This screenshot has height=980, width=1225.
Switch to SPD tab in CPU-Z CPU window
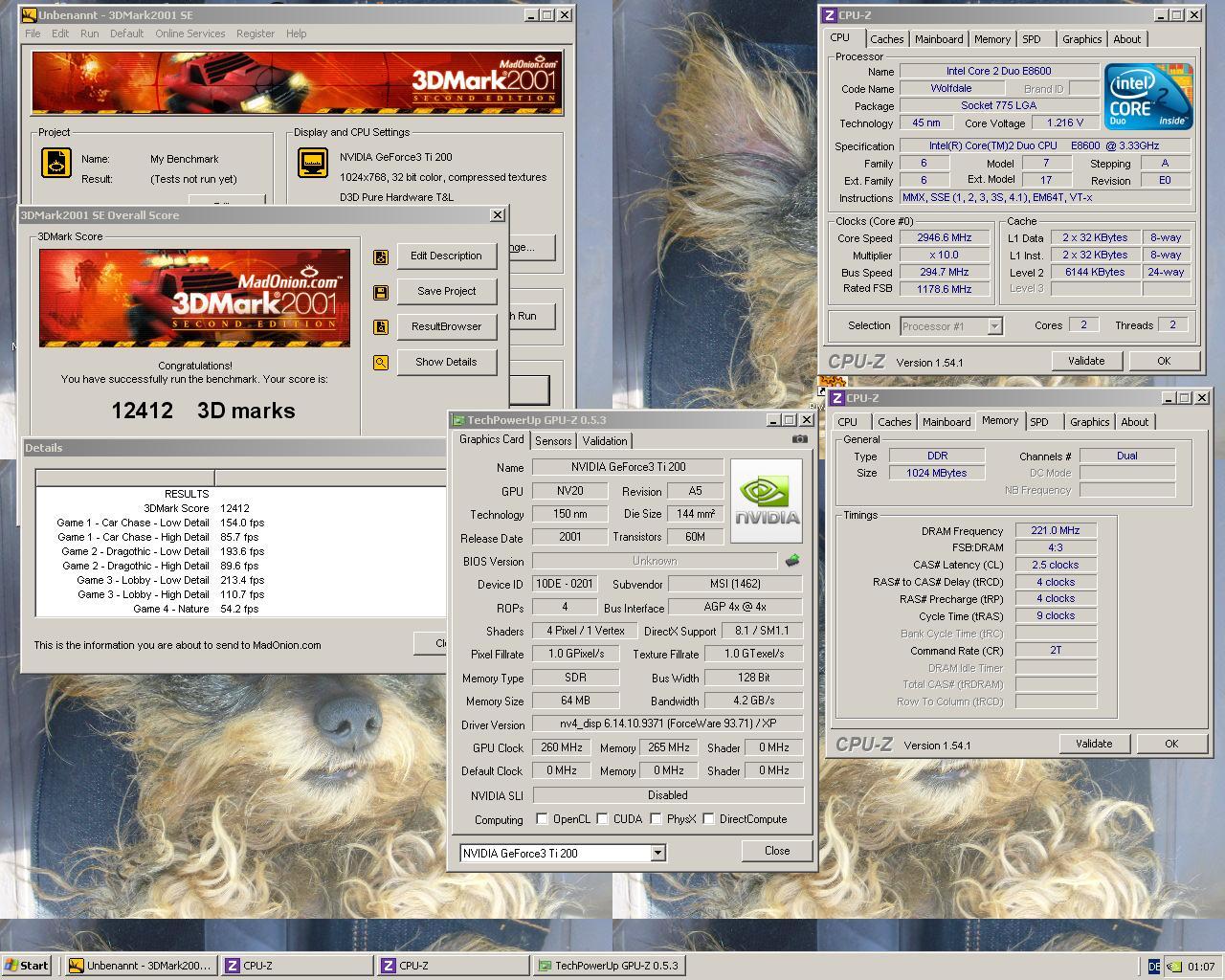1032,39
